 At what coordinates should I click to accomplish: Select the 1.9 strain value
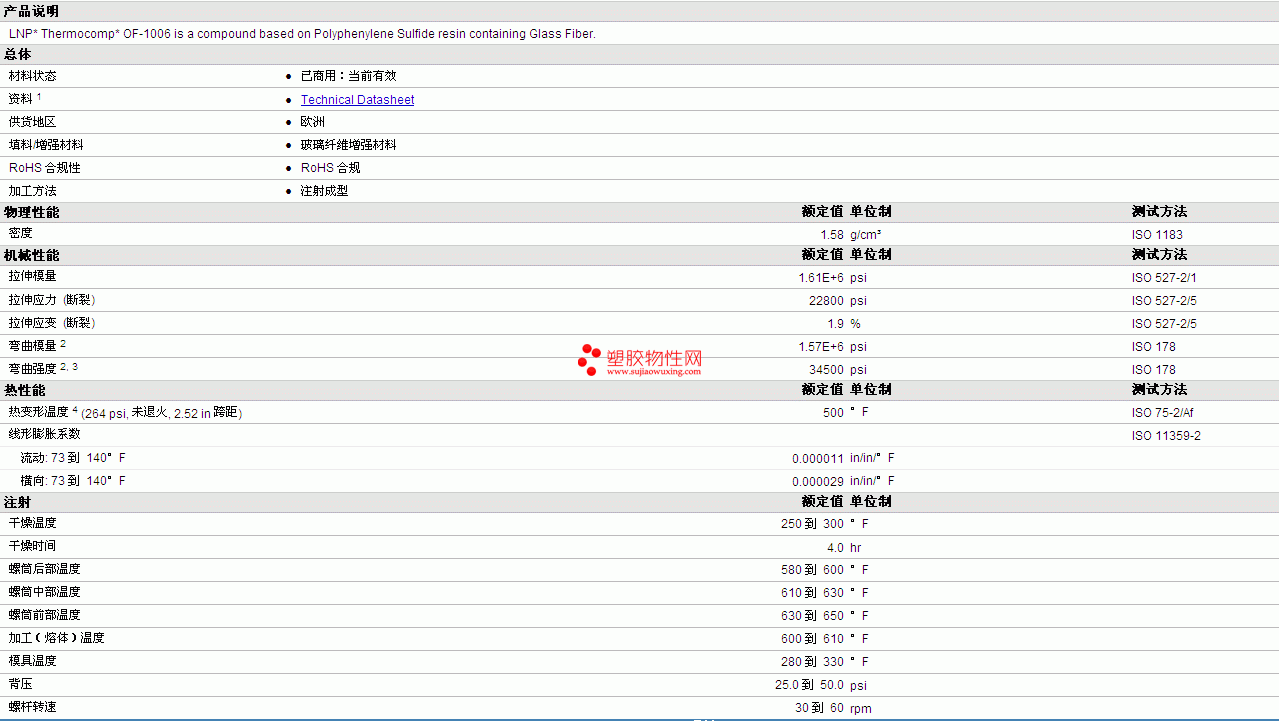pos(835,324)
